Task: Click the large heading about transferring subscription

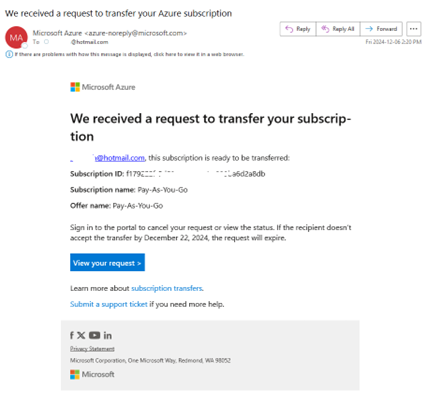Action: pyautogui.click(x=211, y=127)
